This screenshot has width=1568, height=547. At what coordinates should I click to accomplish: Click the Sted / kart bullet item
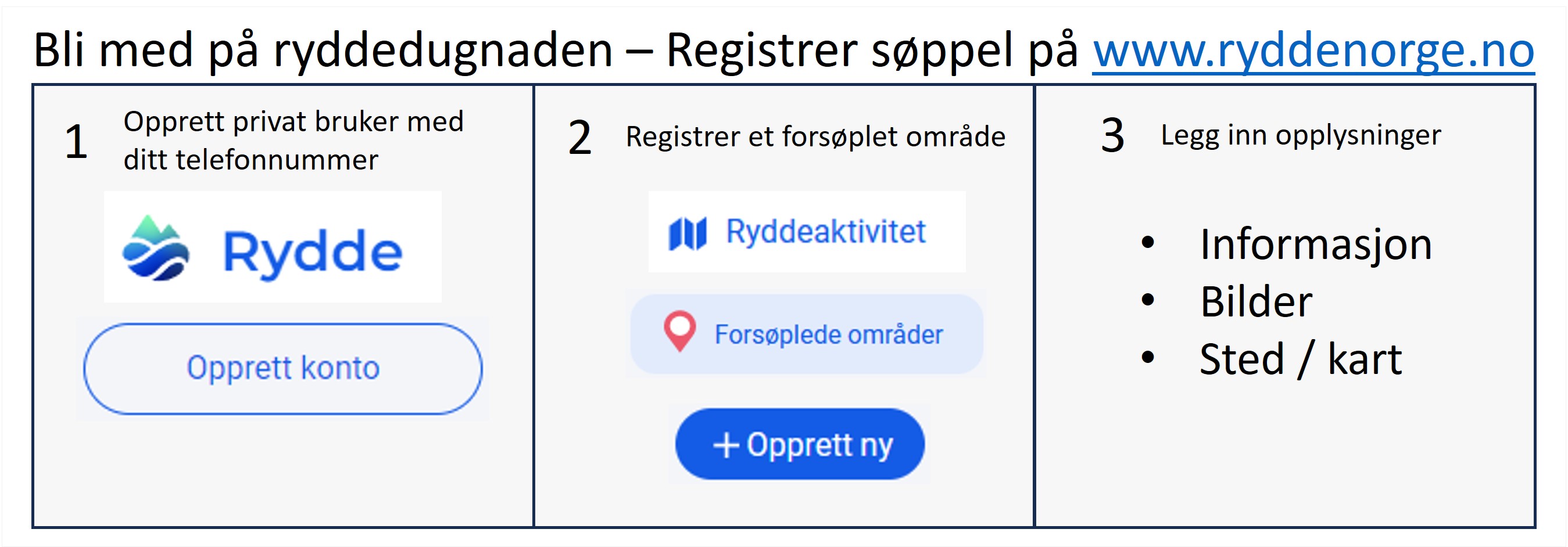(x=1301, y=359)
